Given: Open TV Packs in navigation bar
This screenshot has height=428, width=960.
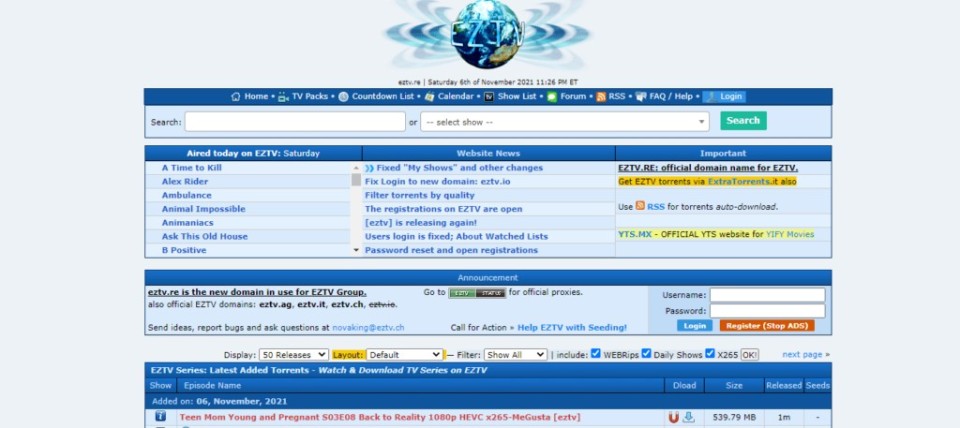Looking at the screenshot, I should coord(310,97).
